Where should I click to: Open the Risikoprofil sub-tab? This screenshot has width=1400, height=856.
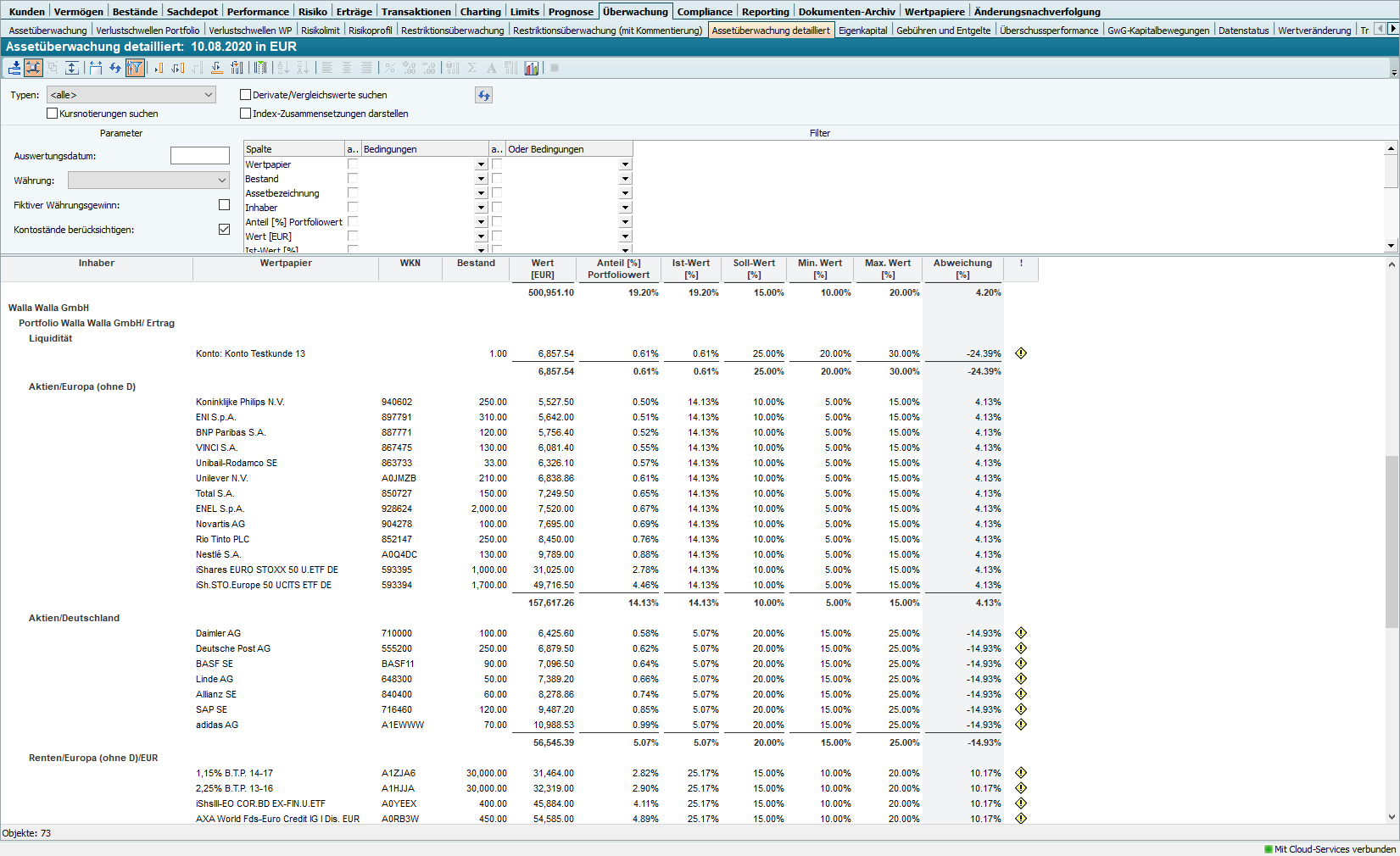coord(370,31)
